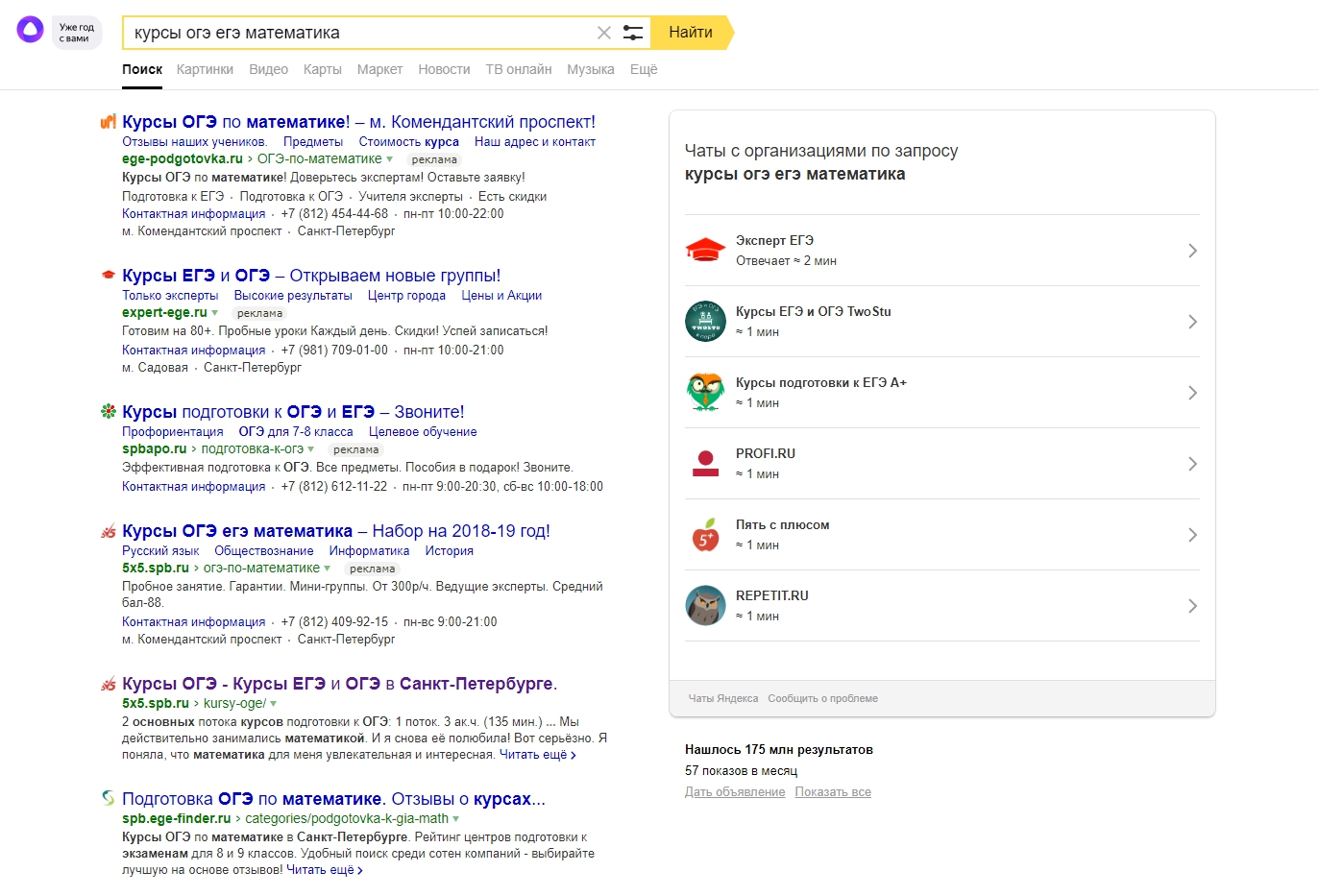Viewport: 1319px width, 896px height.
Task: Select the PROFI.RU red logo icon
Action: [x=705, y=463]
